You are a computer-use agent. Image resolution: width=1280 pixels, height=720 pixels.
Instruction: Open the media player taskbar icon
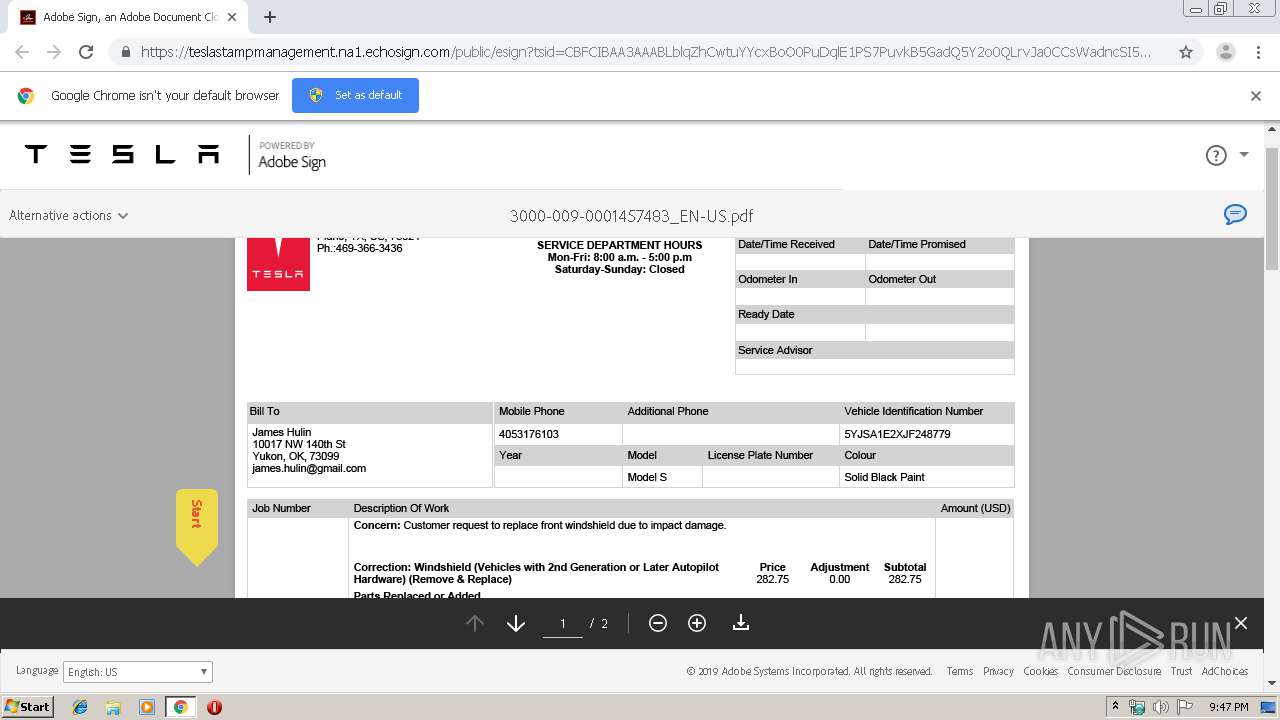pos(147,707)
